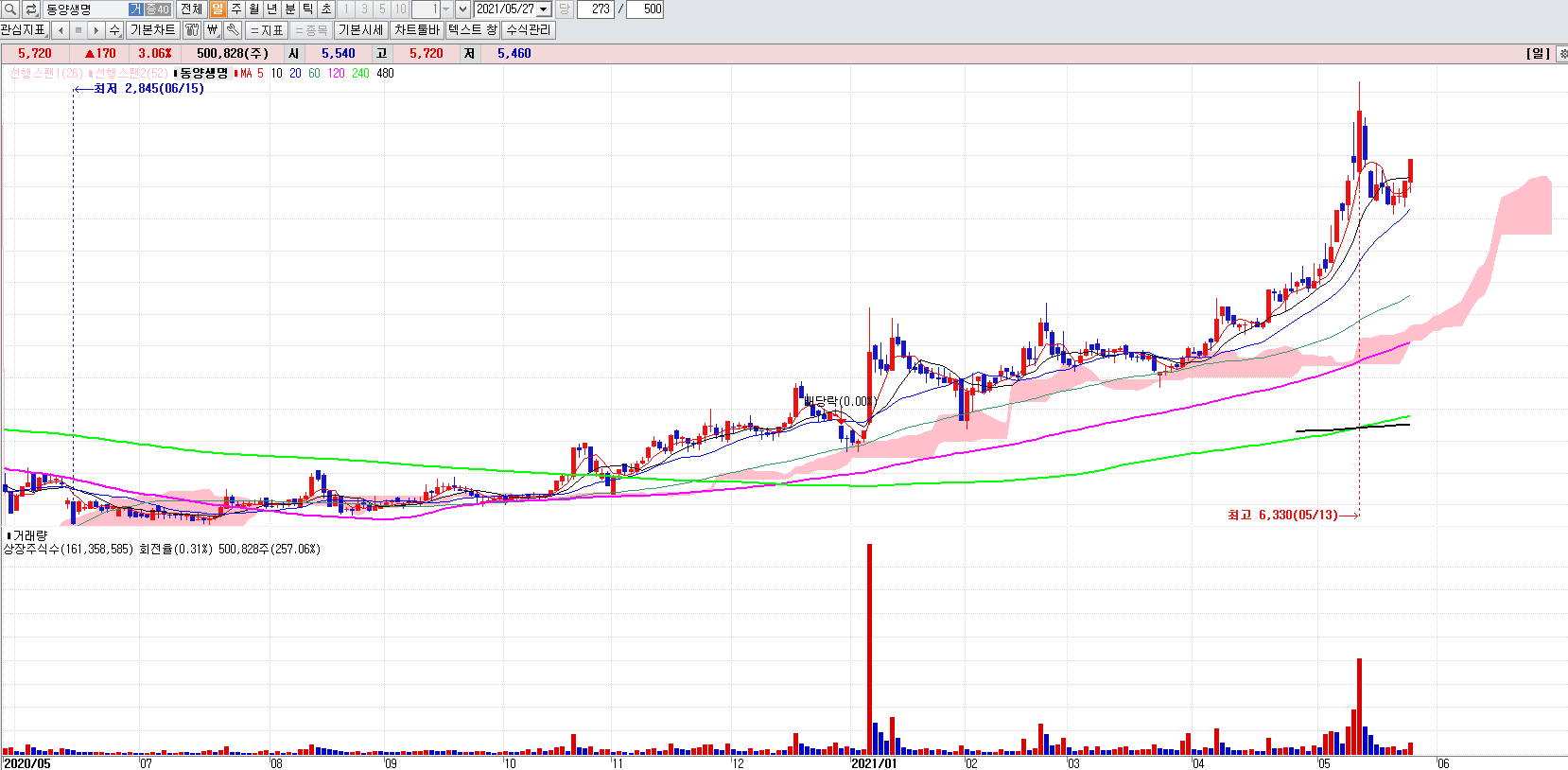Click the volume 500,828(주)
The image size is (1568, 770).
[233, 54]
